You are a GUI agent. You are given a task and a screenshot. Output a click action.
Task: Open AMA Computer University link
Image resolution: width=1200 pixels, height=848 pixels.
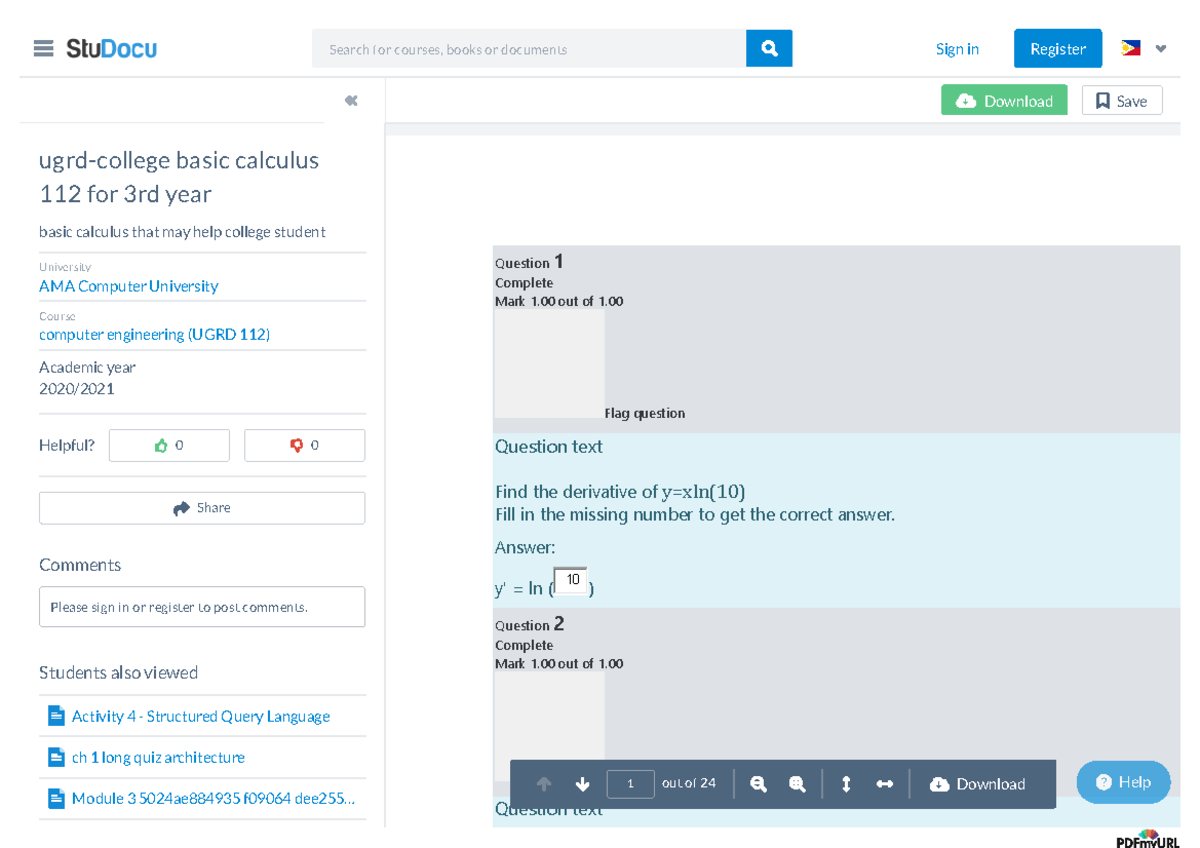(x=128, y=286)
